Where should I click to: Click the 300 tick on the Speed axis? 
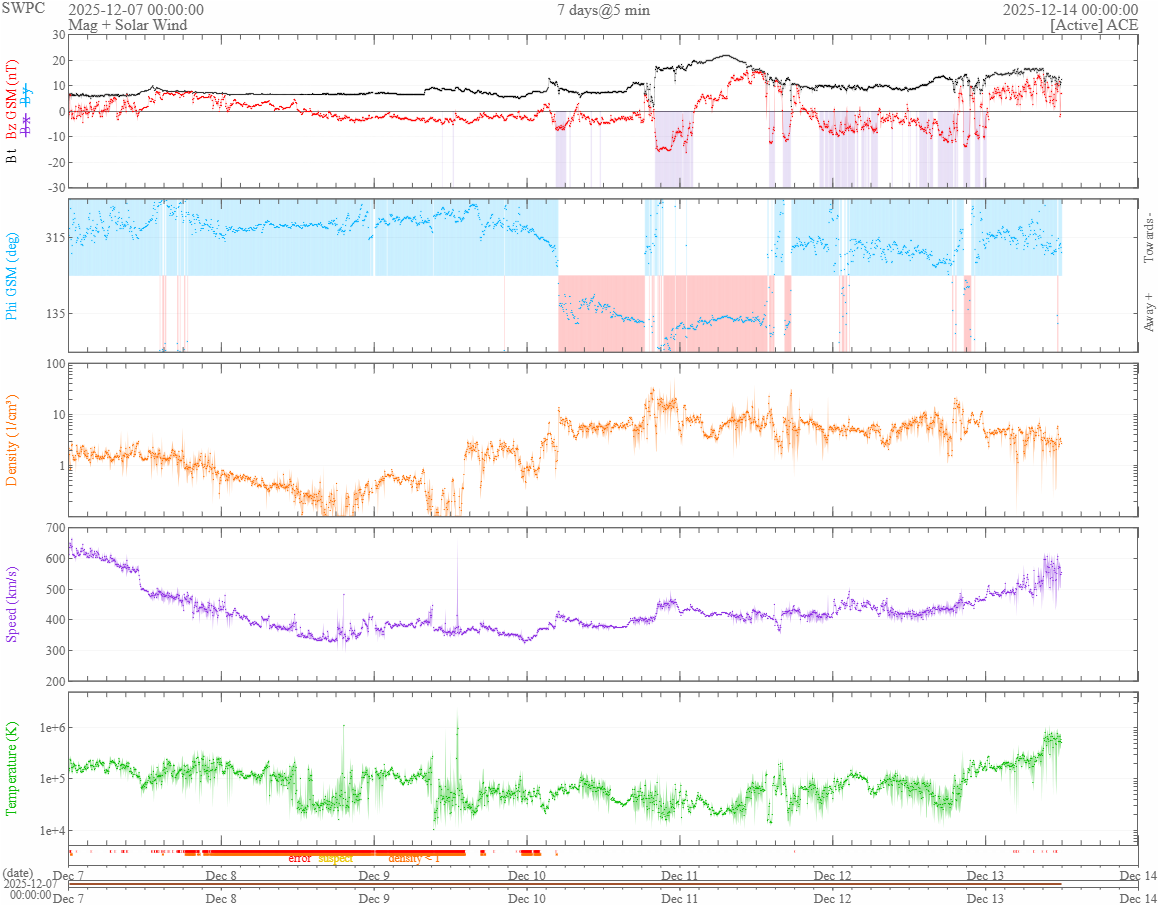coord(55,651)
